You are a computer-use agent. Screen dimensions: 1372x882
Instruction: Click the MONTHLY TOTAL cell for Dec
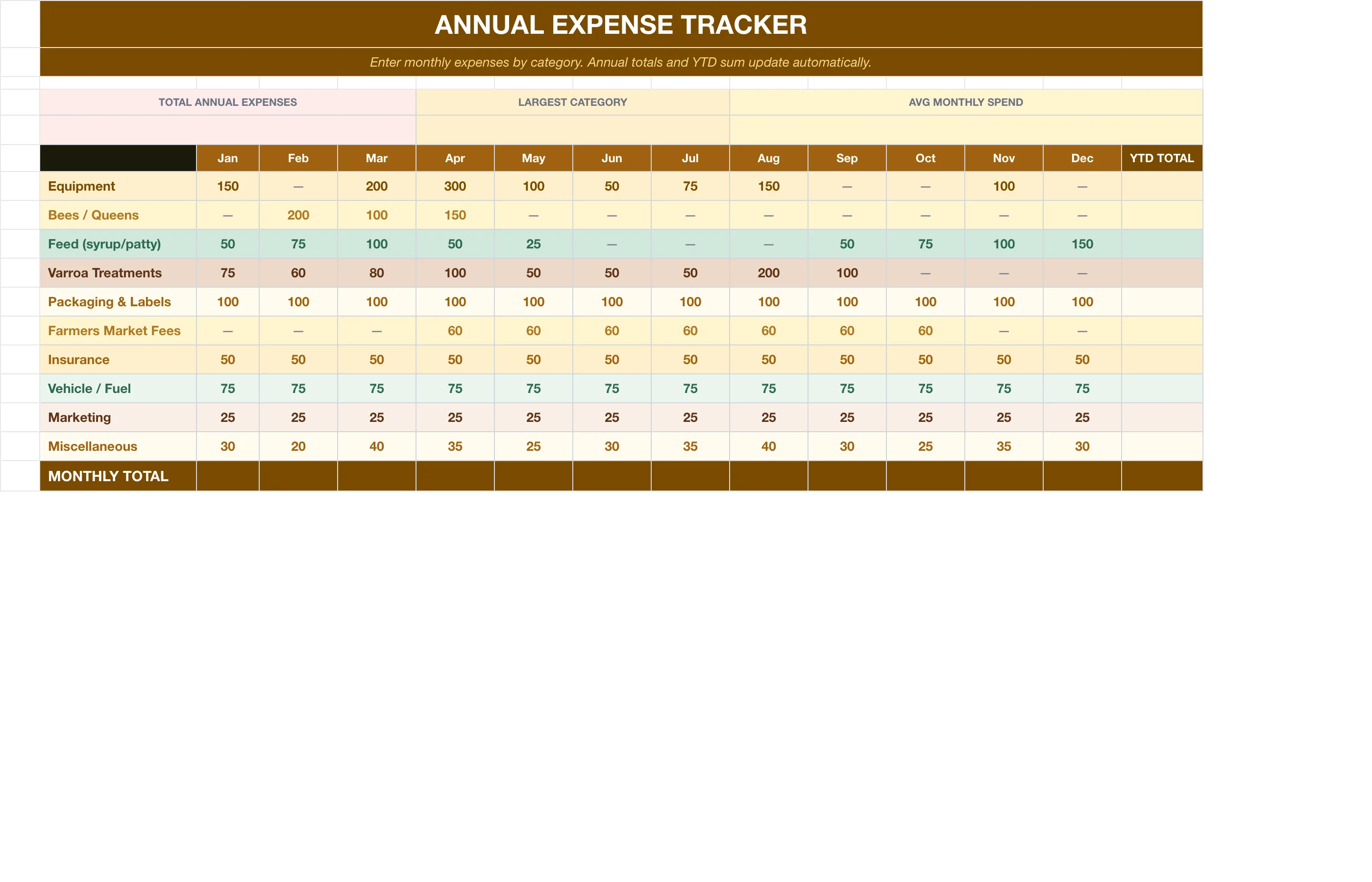[x=1082, y=476]
